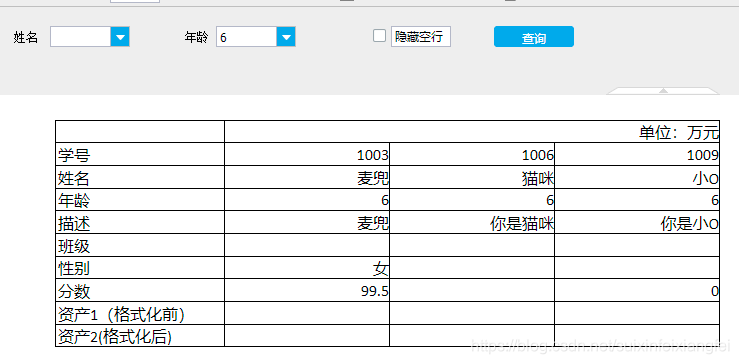Viewport: 739px width, 364px height.
Task: Select the 班级 row label
Action: point(140,245)
